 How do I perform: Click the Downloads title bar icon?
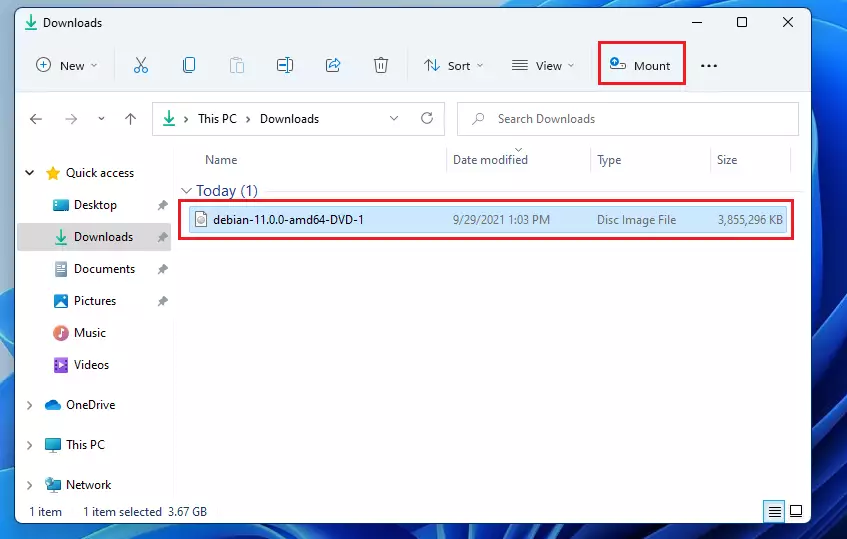(31, 23)
